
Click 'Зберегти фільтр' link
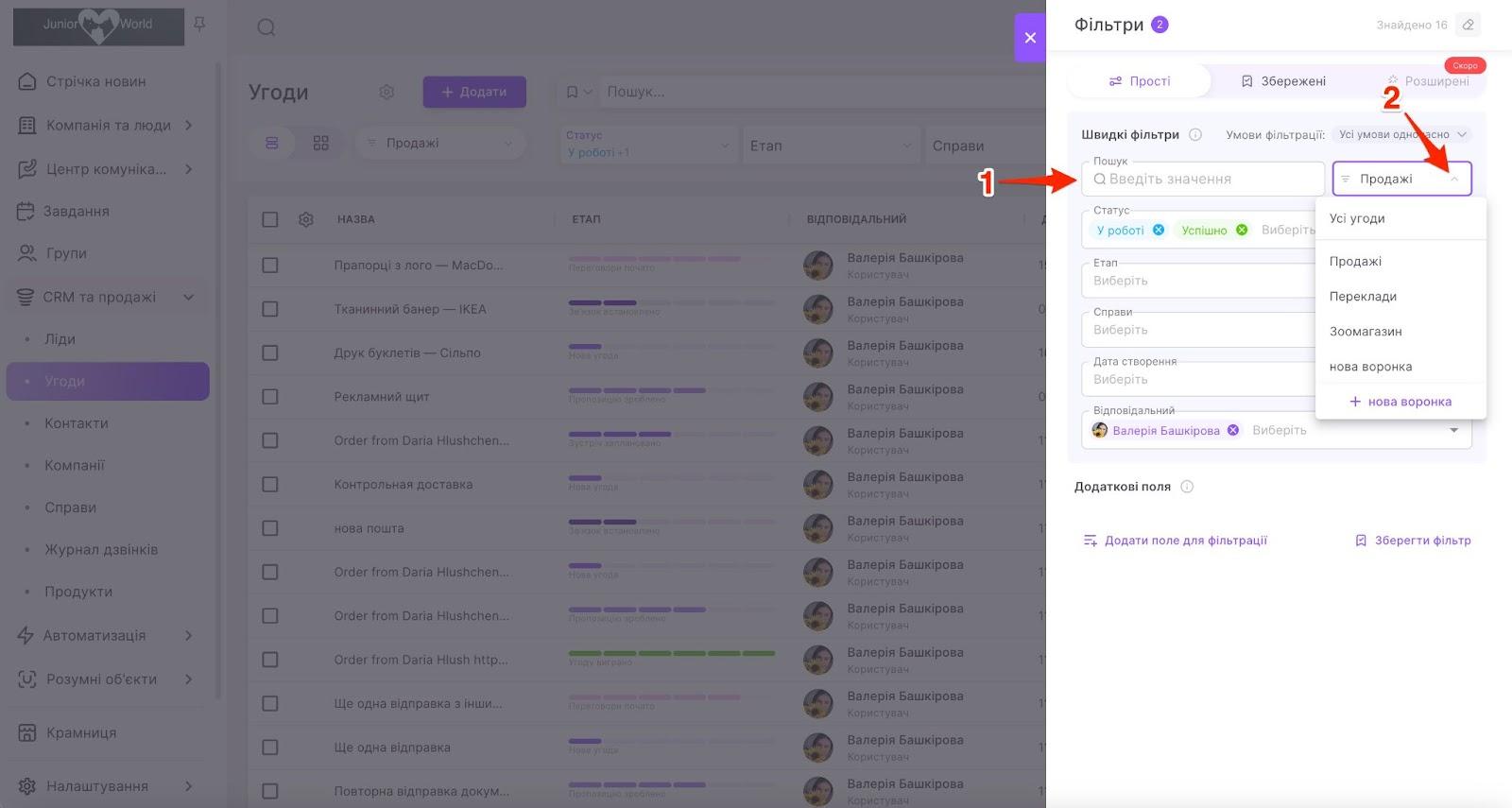click(1413, 541)
